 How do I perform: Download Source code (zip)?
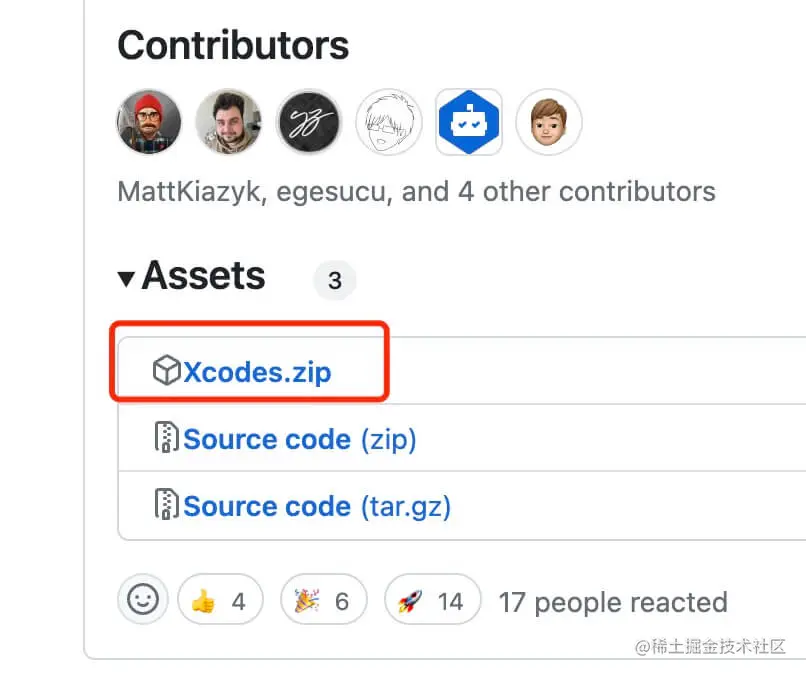pos(267,439)
